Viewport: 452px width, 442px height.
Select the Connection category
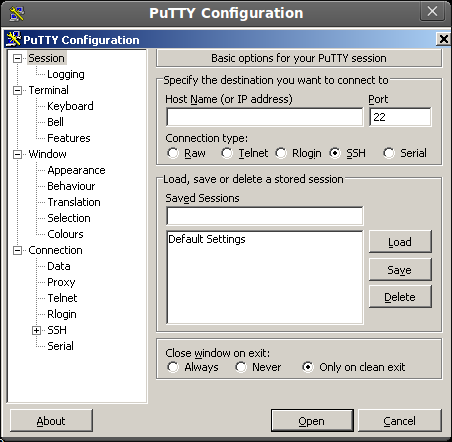pos(55,250)
